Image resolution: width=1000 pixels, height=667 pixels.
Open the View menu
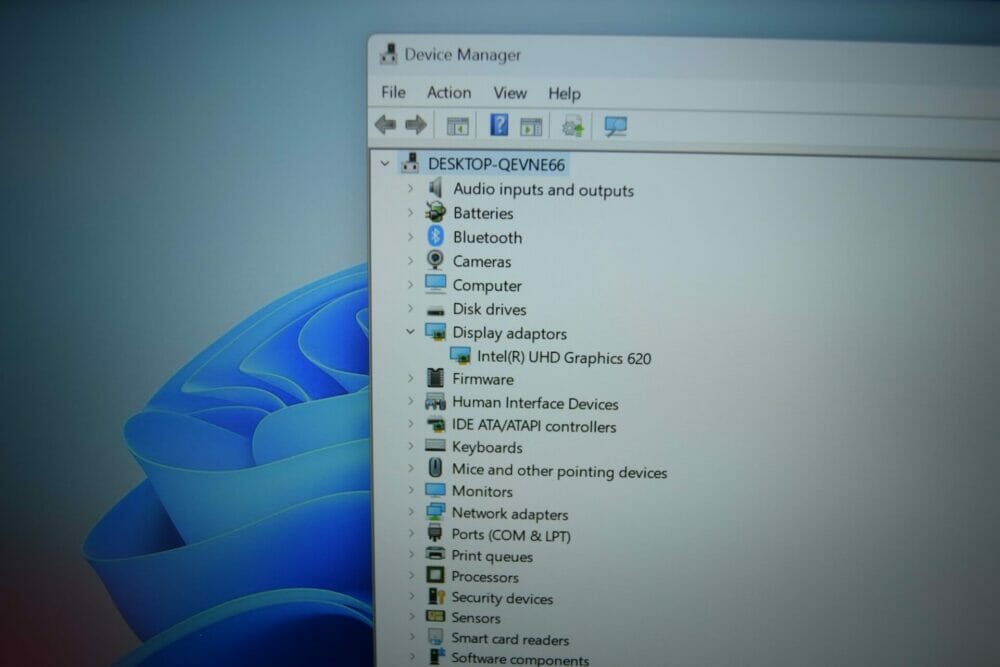pos(510,93)
